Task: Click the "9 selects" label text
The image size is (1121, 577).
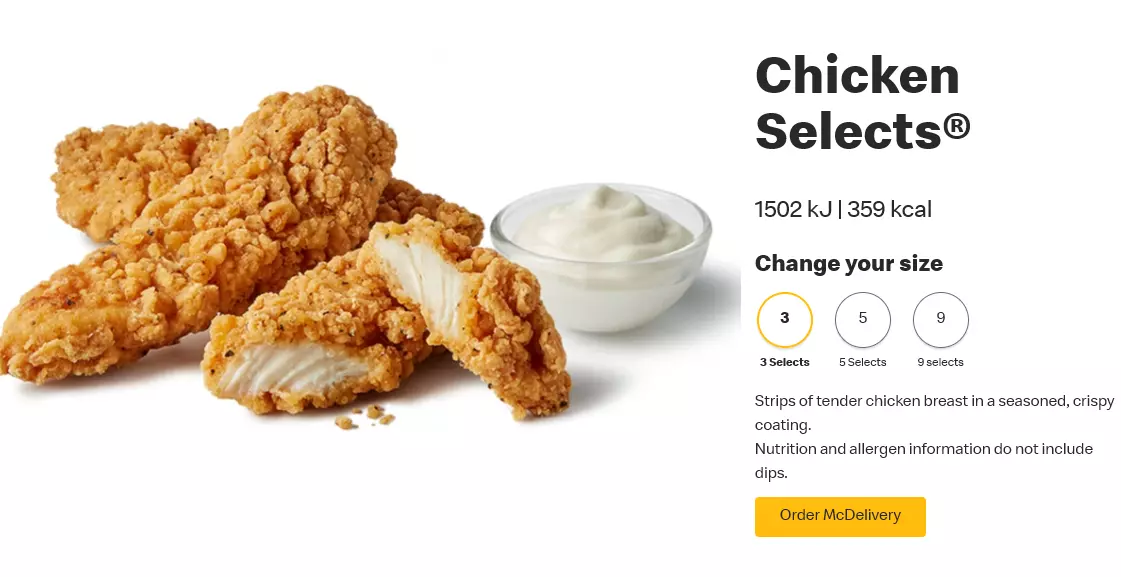Action: tap(940, 363)
